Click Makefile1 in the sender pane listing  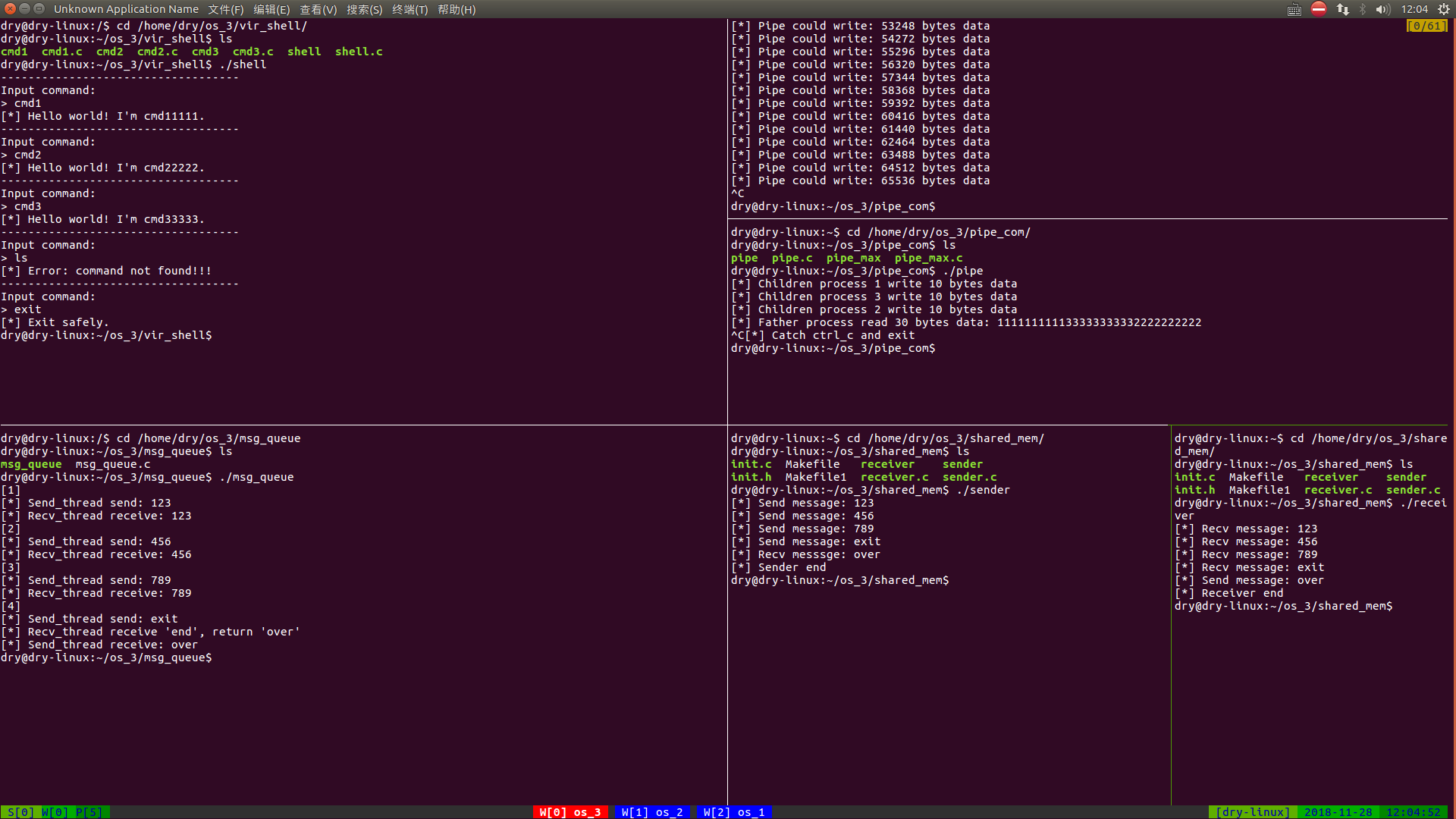816,477
